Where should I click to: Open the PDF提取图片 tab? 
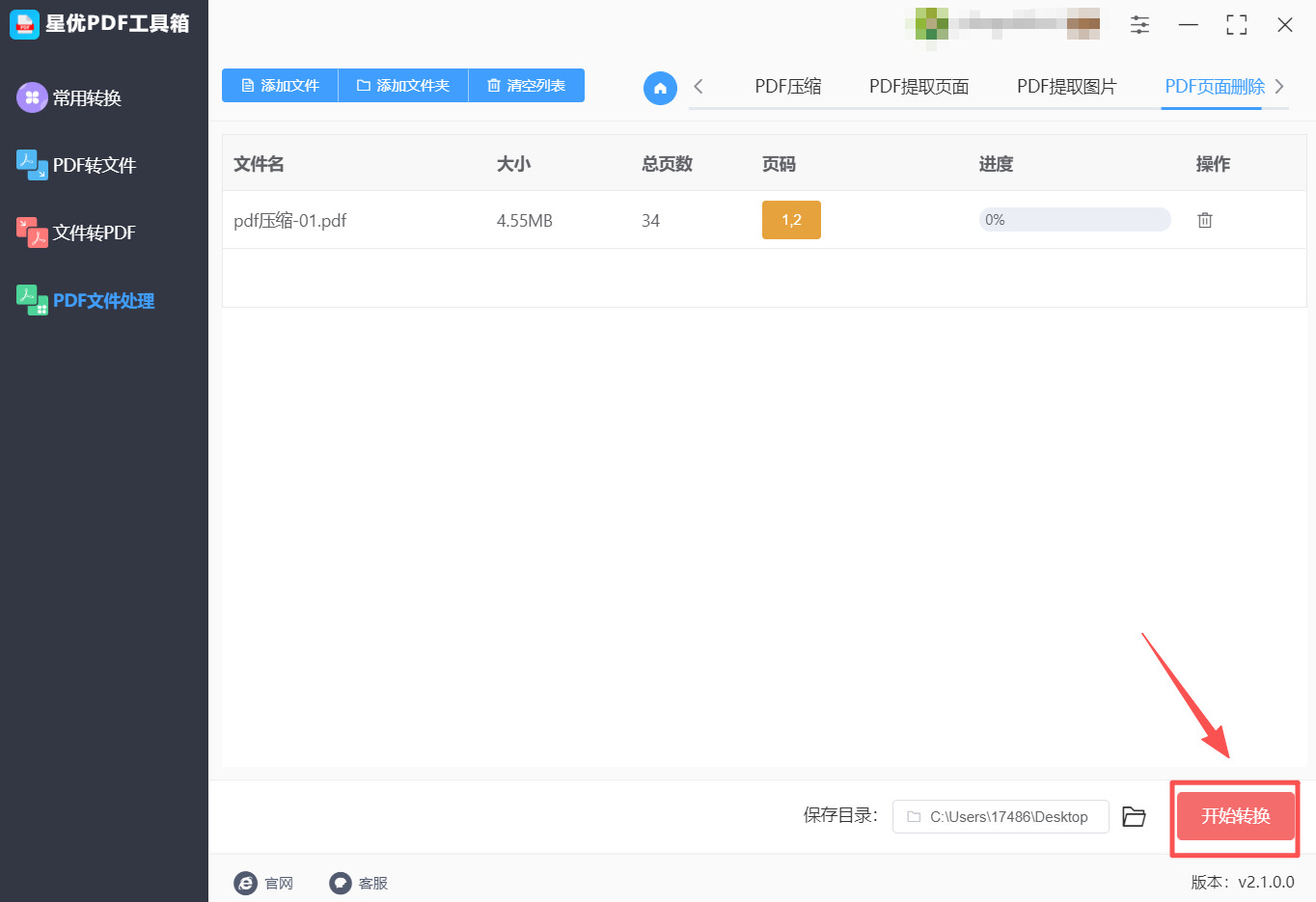click(1066, 86)
